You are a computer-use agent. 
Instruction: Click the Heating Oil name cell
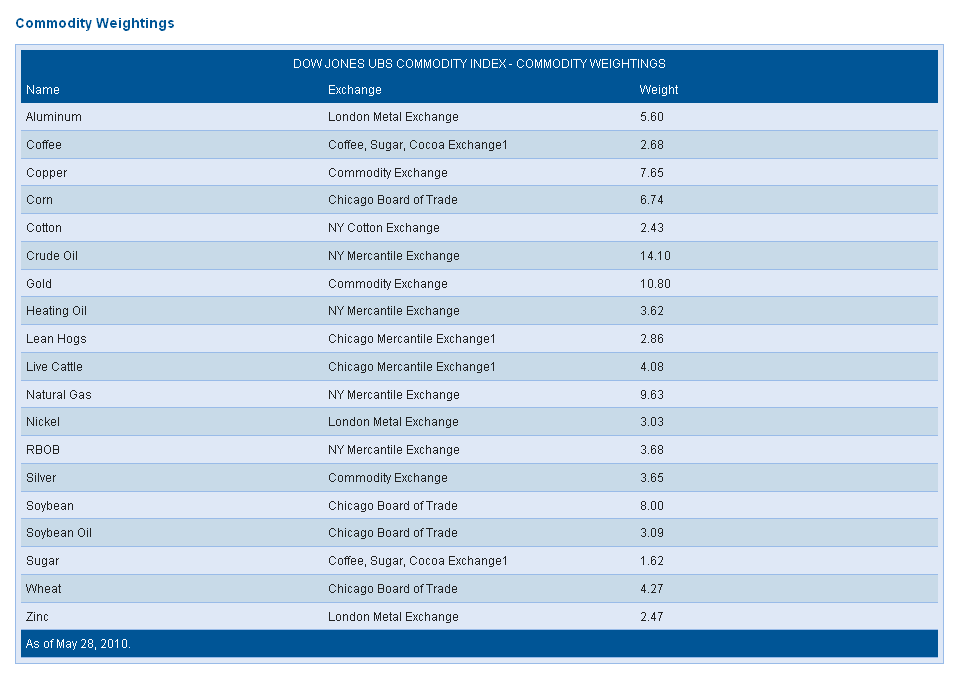pos(56,311)
